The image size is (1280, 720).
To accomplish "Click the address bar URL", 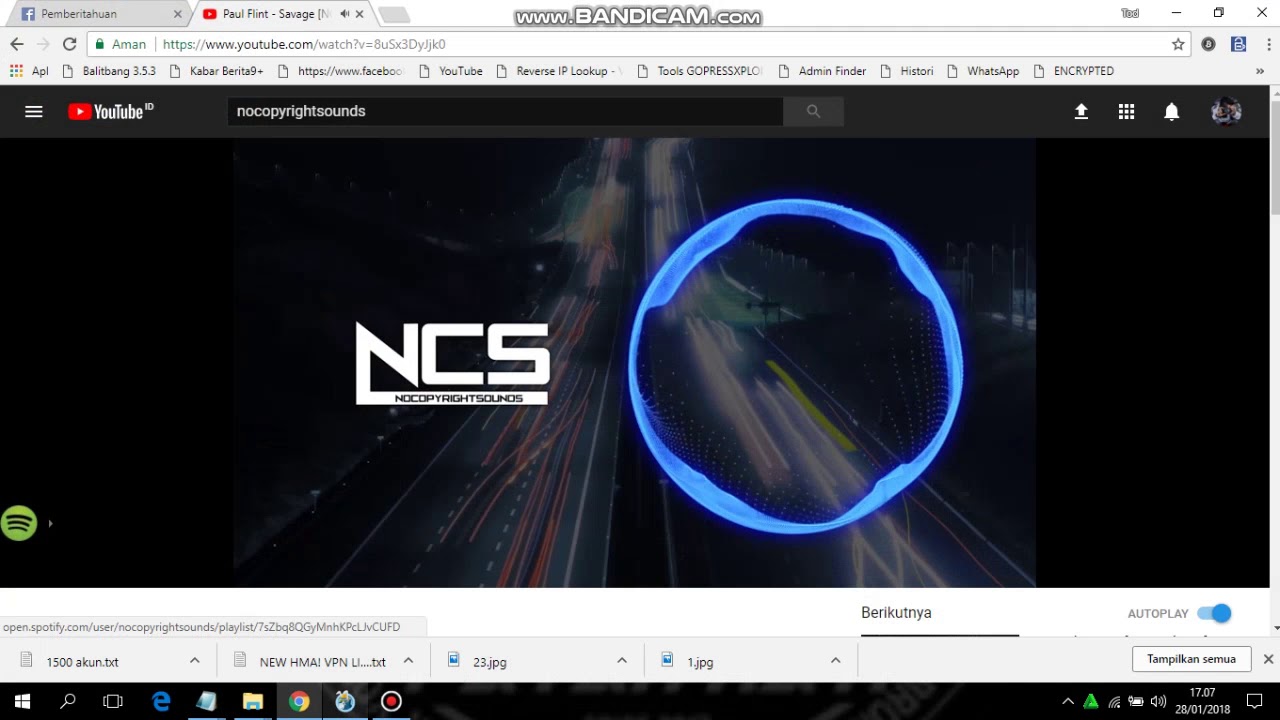I will (x=304, y=44).
